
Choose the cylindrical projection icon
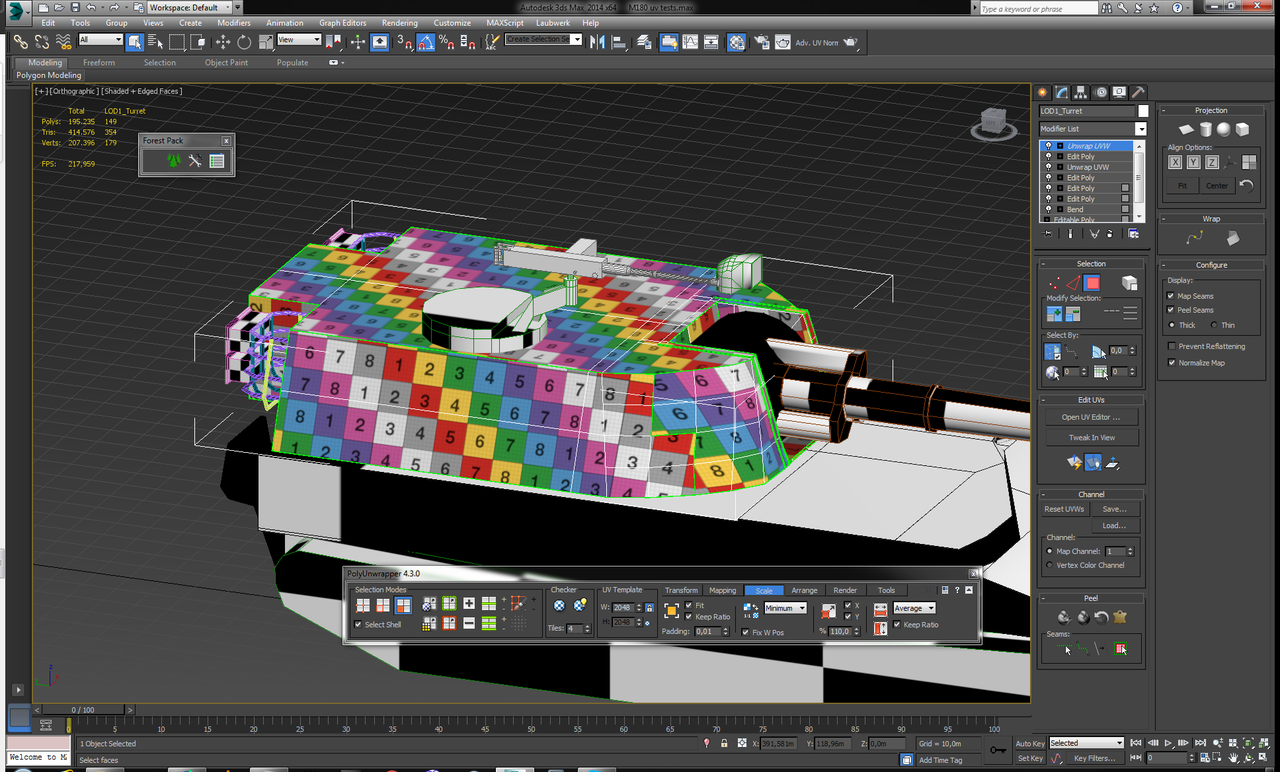click(x=1205, y=129)
